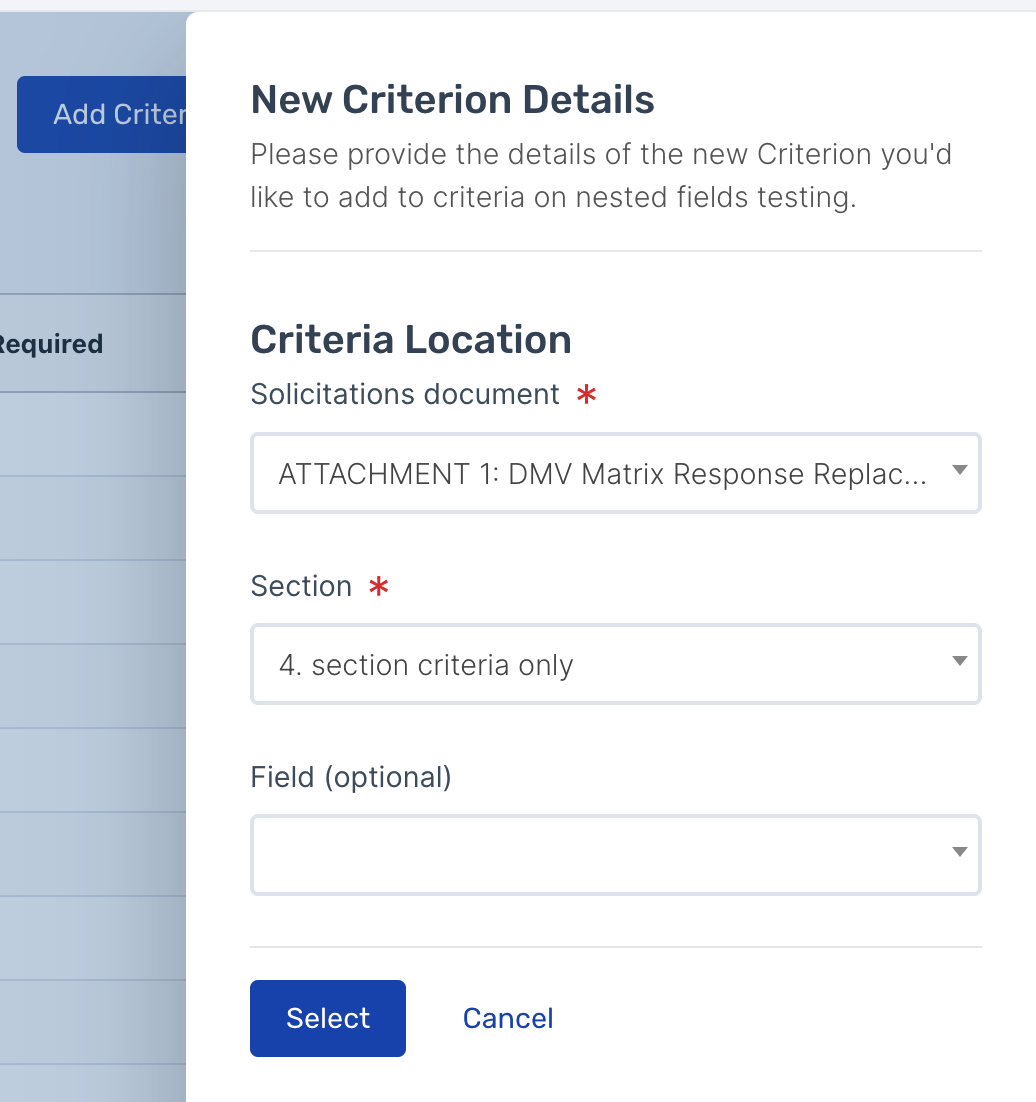Click the Section field label

301,586
